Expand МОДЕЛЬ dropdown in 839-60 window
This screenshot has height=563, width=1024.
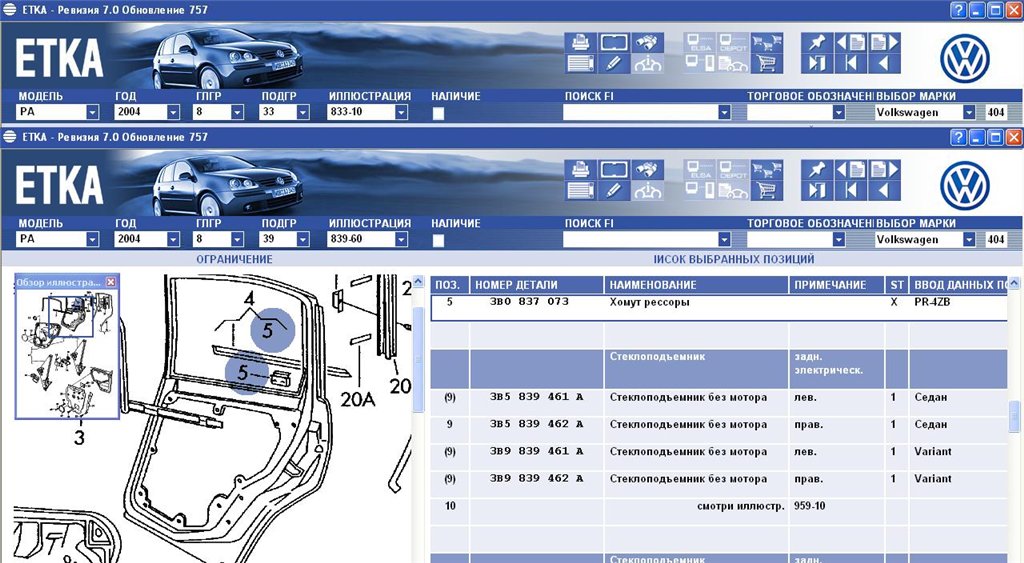click(92, 240)
